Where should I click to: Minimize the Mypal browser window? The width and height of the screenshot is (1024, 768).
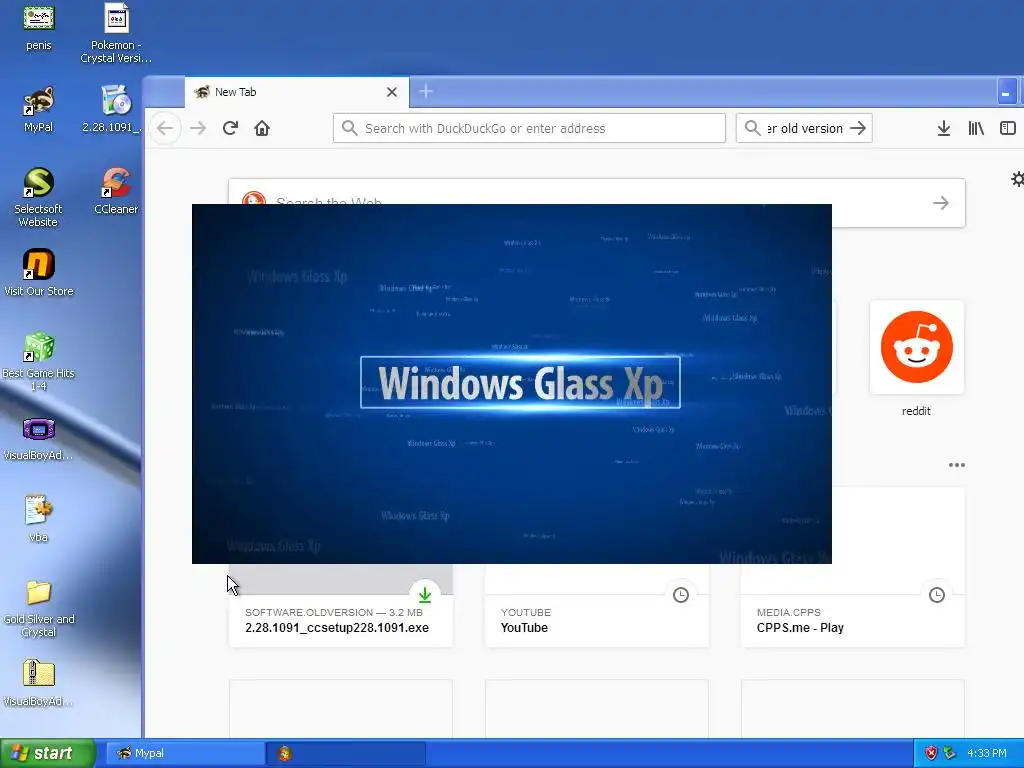[1006, 91]
